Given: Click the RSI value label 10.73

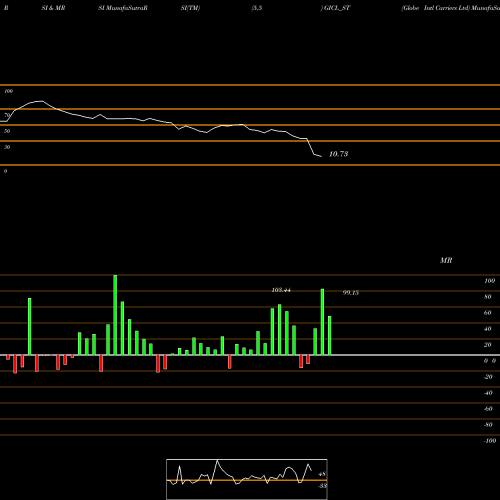Looking at the screenshot, I should click(x=338, y=154).
